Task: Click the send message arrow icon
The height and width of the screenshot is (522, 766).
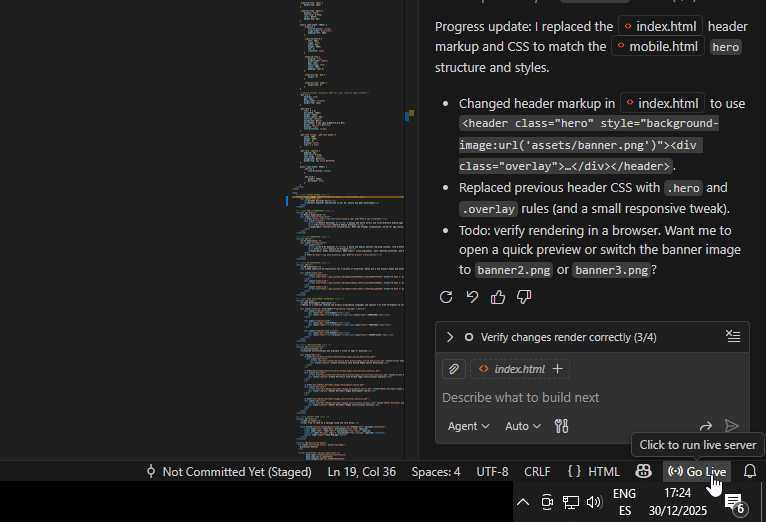Action: (x=732, y=426)
